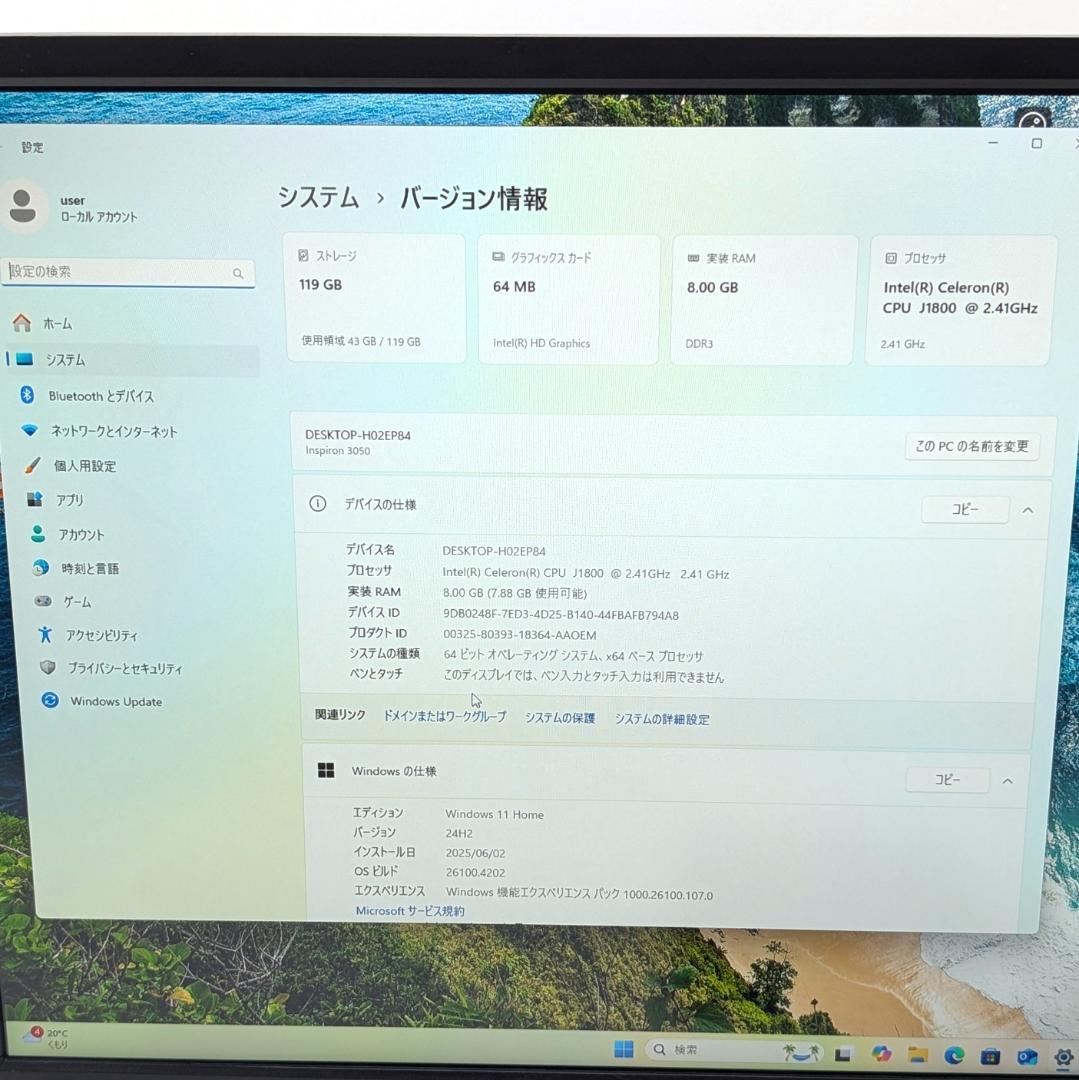The width and height of the screenshot is (1079, 1080).
Task: Select the OS ビルド value 26100.4202
Action: click(x=475, y=873)
